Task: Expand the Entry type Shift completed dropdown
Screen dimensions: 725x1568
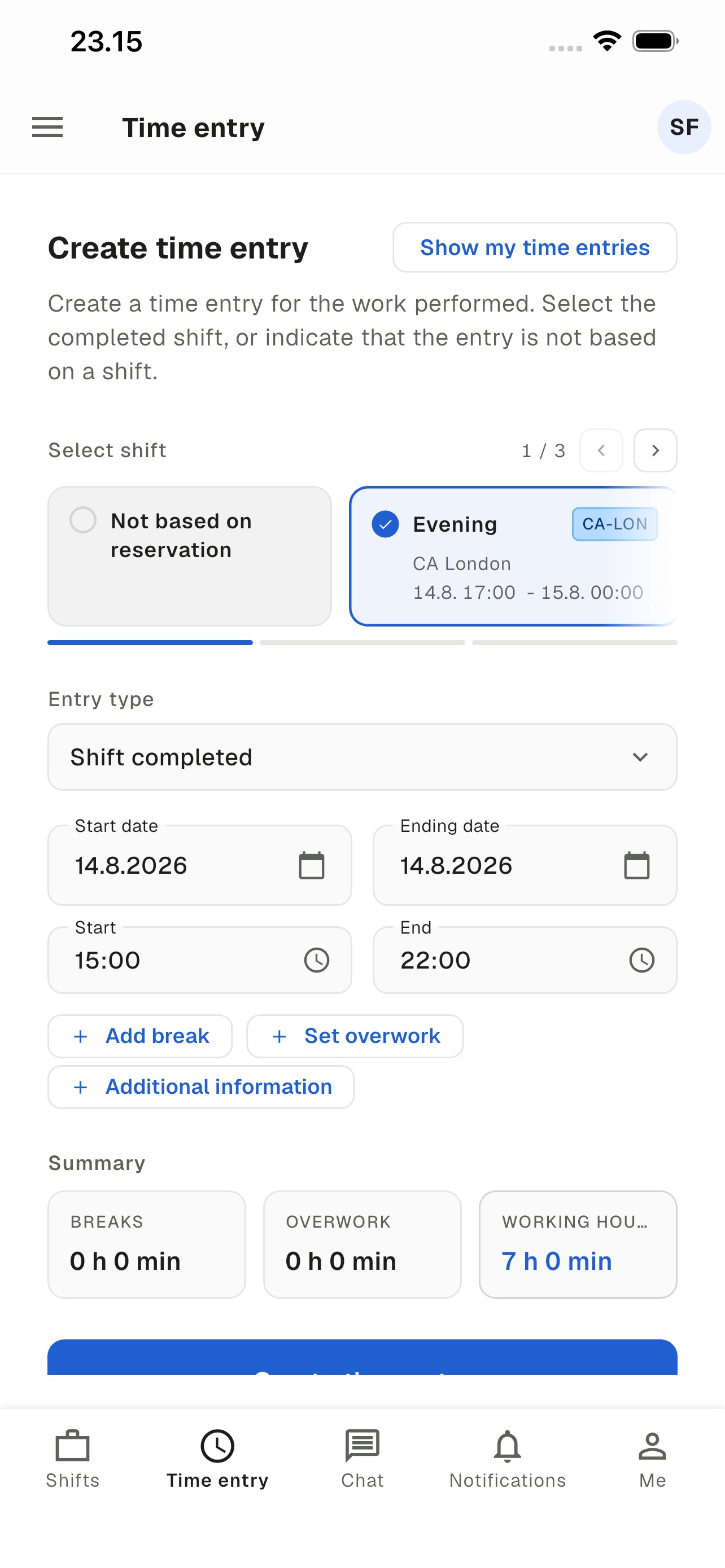Action: pos(362,756)
